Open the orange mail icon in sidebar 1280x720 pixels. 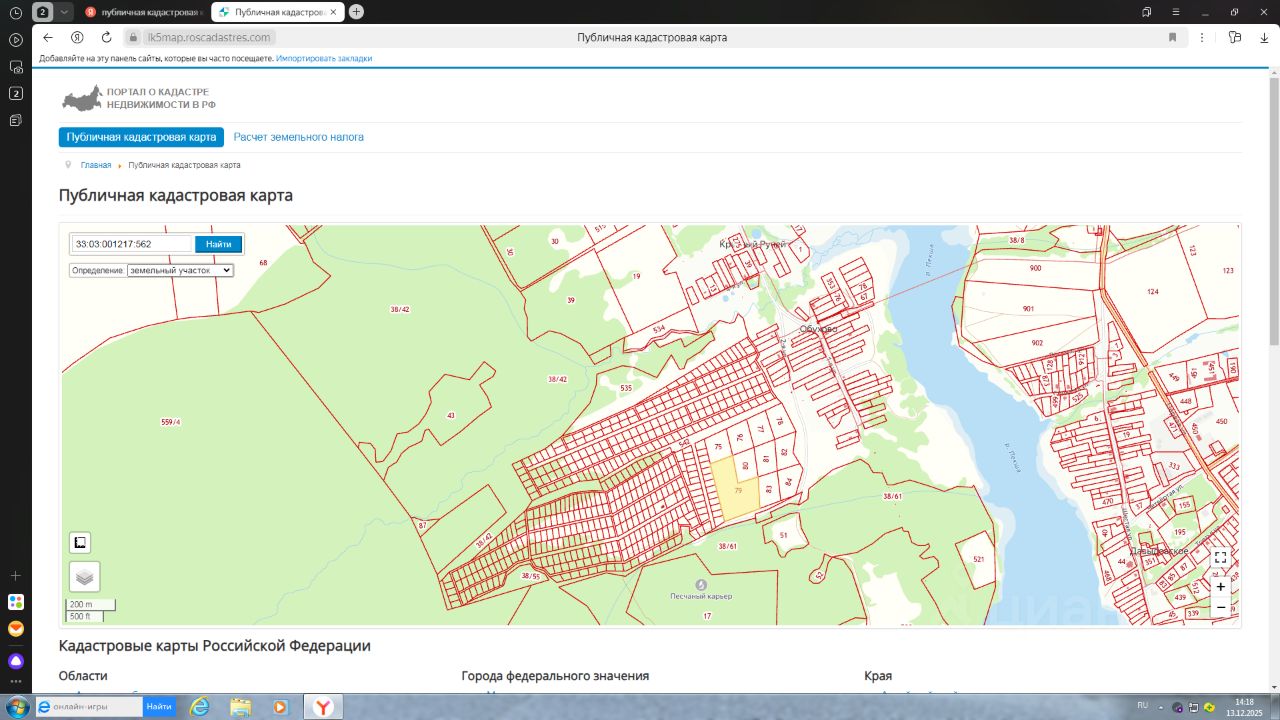point(16,629)
